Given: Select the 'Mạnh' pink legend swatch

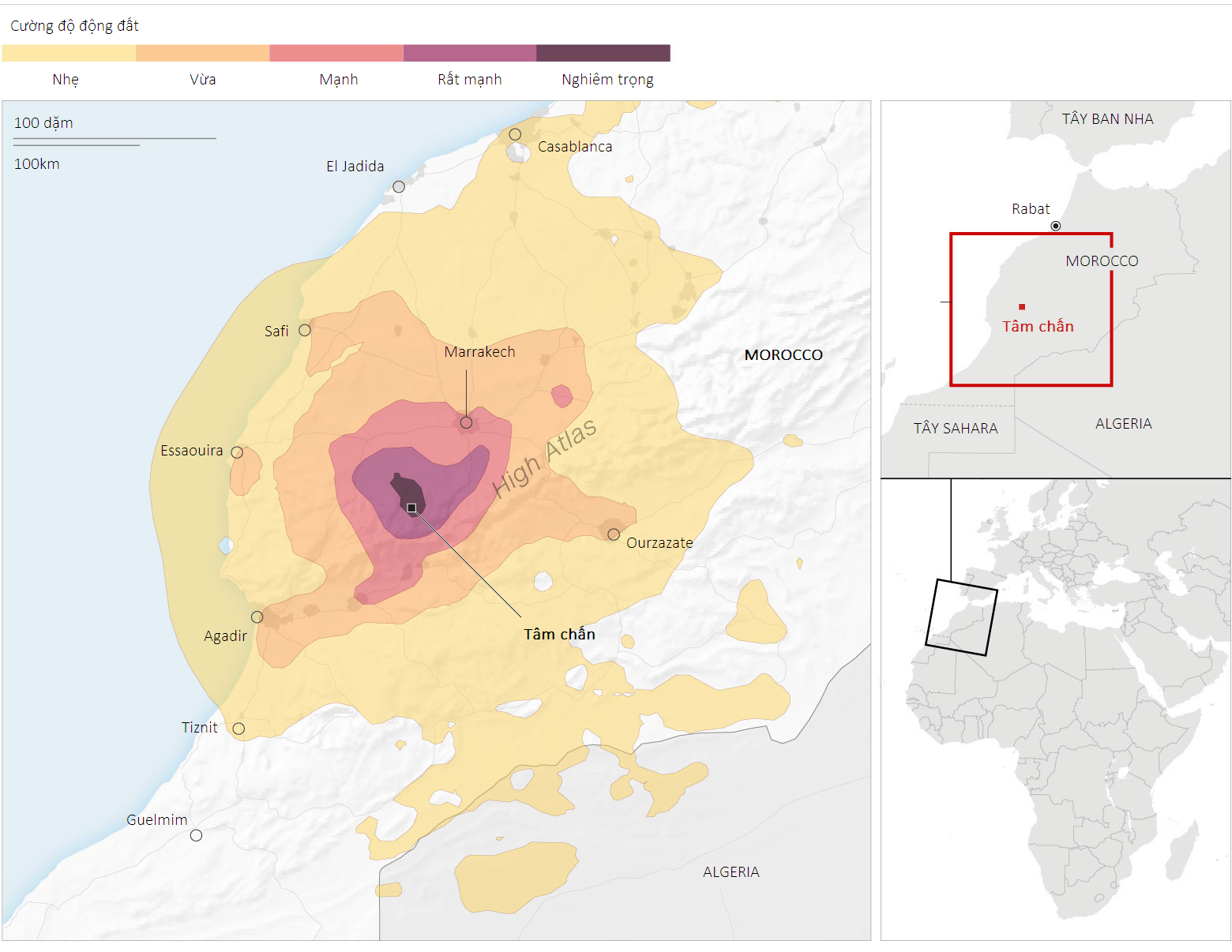Looking at the screenshot, I should tap(336, 53).
